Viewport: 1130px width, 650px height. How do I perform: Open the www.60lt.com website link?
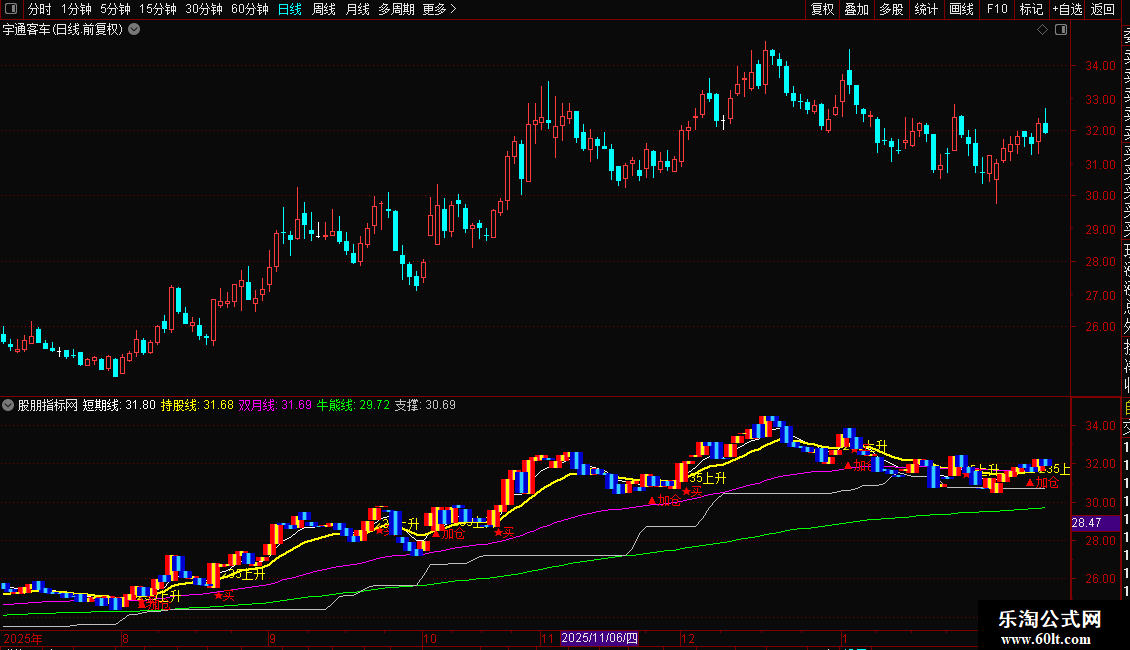tap(1050, 638)
